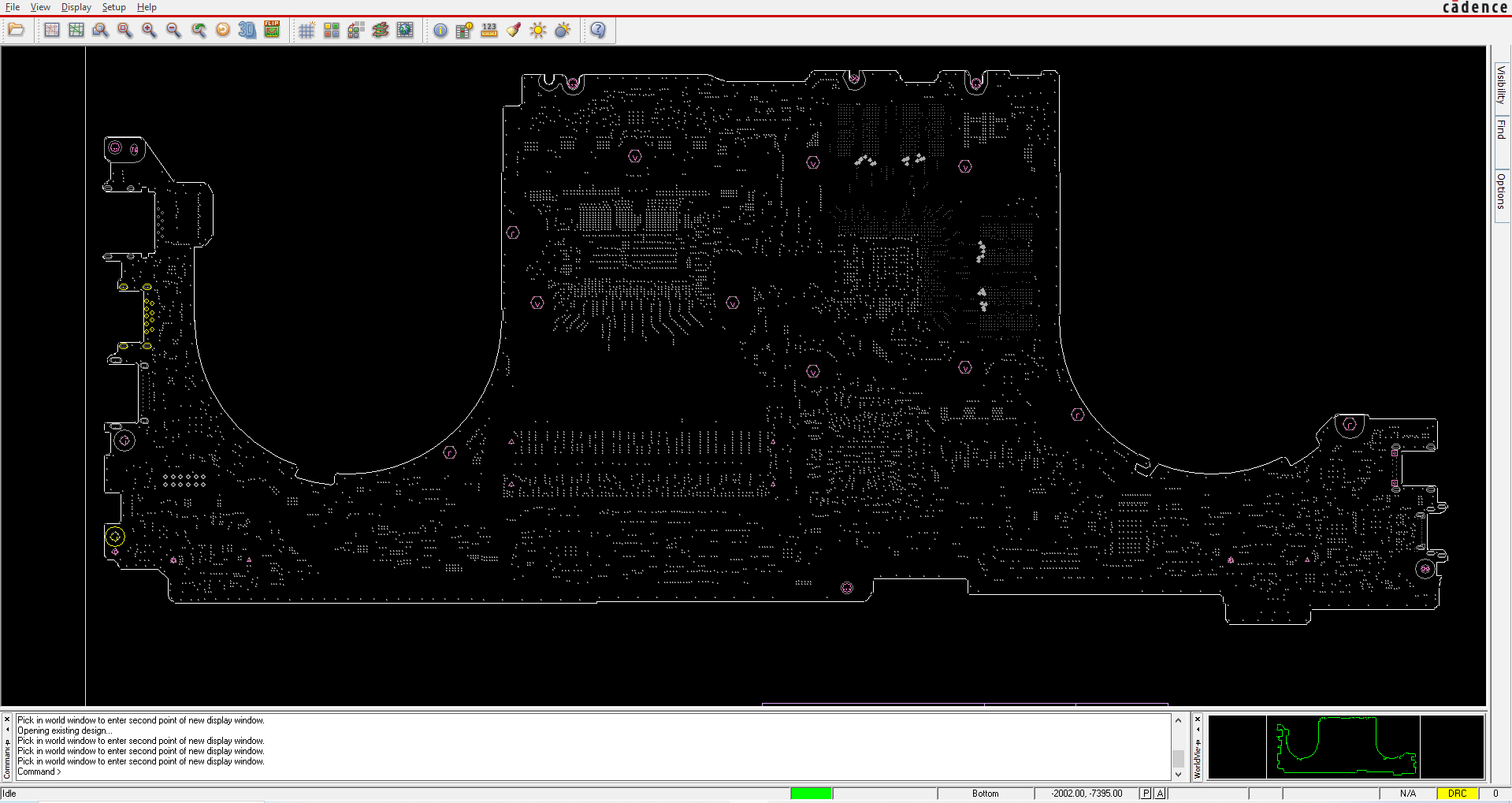This screenshot has height=803, width=1512.
Task: Zoom out with the minus magnifier
Action: tap(173, 30)
